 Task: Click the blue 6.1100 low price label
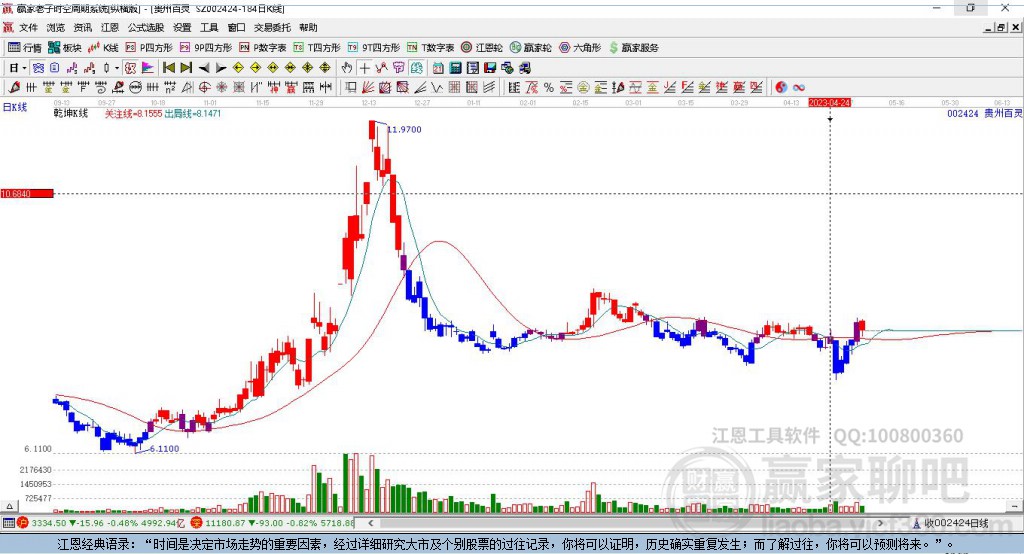click(164, 449)
